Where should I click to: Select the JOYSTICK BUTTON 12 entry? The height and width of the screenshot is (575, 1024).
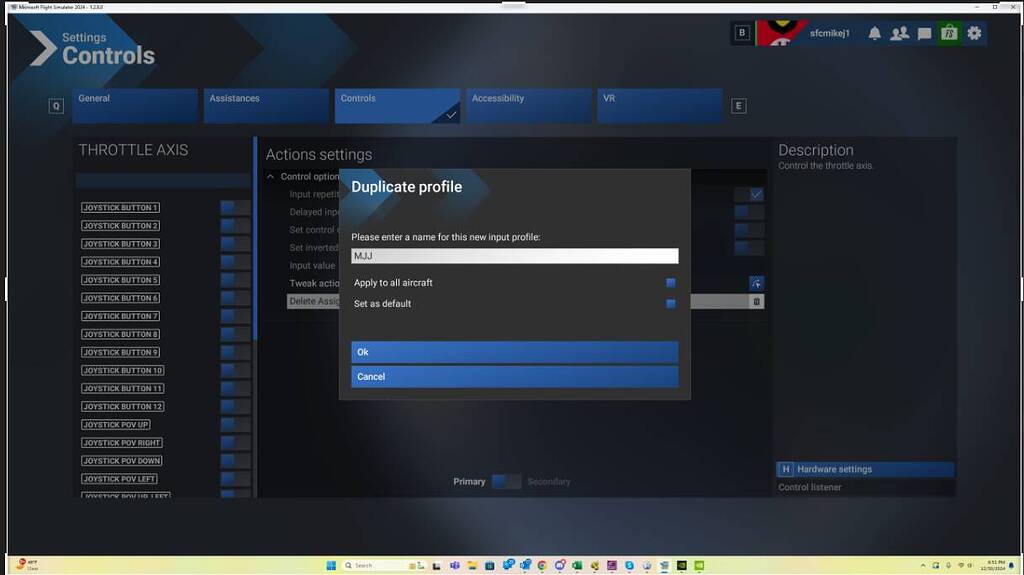pos(123,406)
